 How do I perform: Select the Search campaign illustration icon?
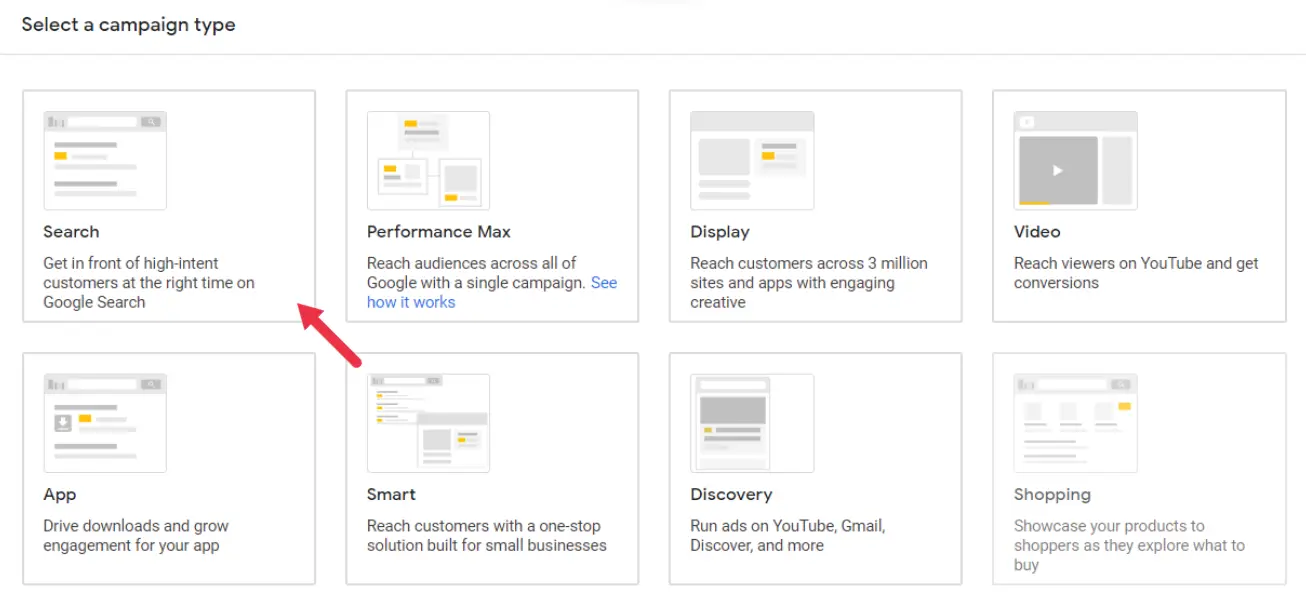pos(105,160)
